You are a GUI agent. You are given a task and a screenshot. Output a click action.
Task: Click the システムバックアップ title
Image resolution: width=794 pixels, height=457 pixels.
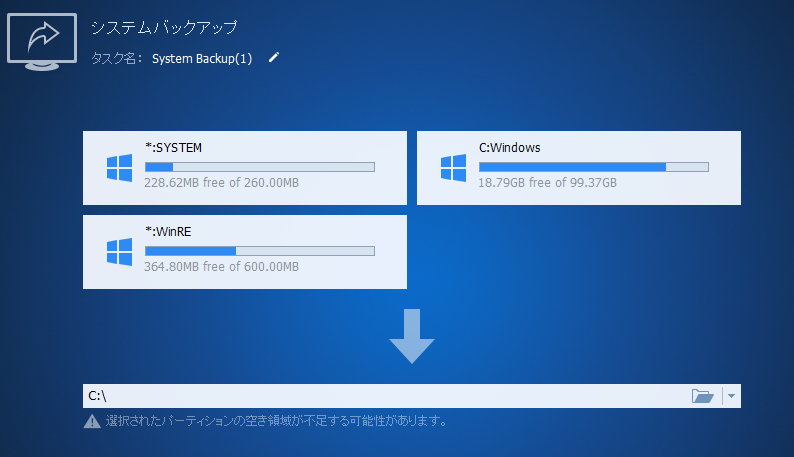point(164,27)
